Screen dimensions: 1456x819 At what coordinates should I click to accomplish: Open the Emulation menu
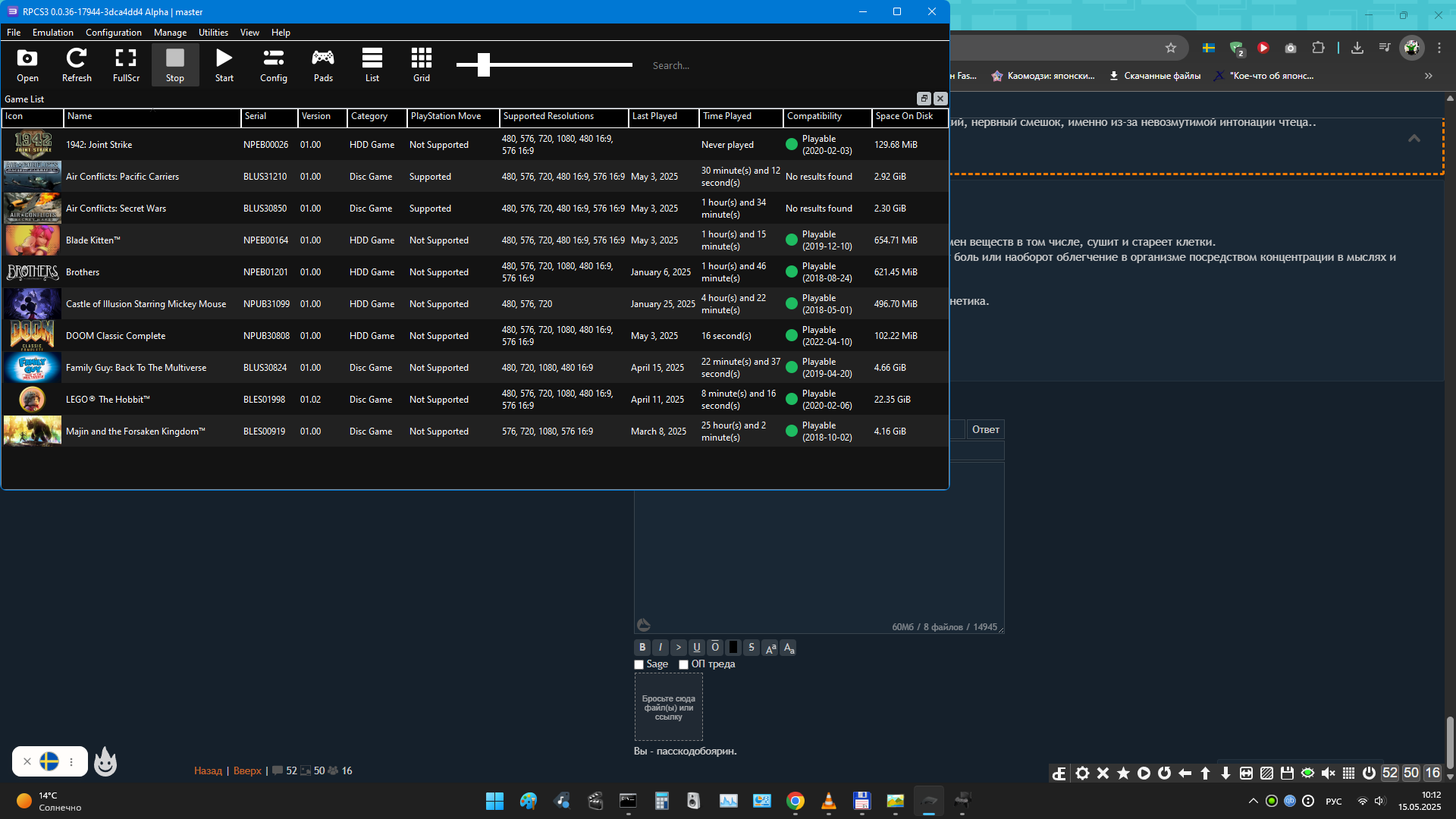tap(52, 33)
